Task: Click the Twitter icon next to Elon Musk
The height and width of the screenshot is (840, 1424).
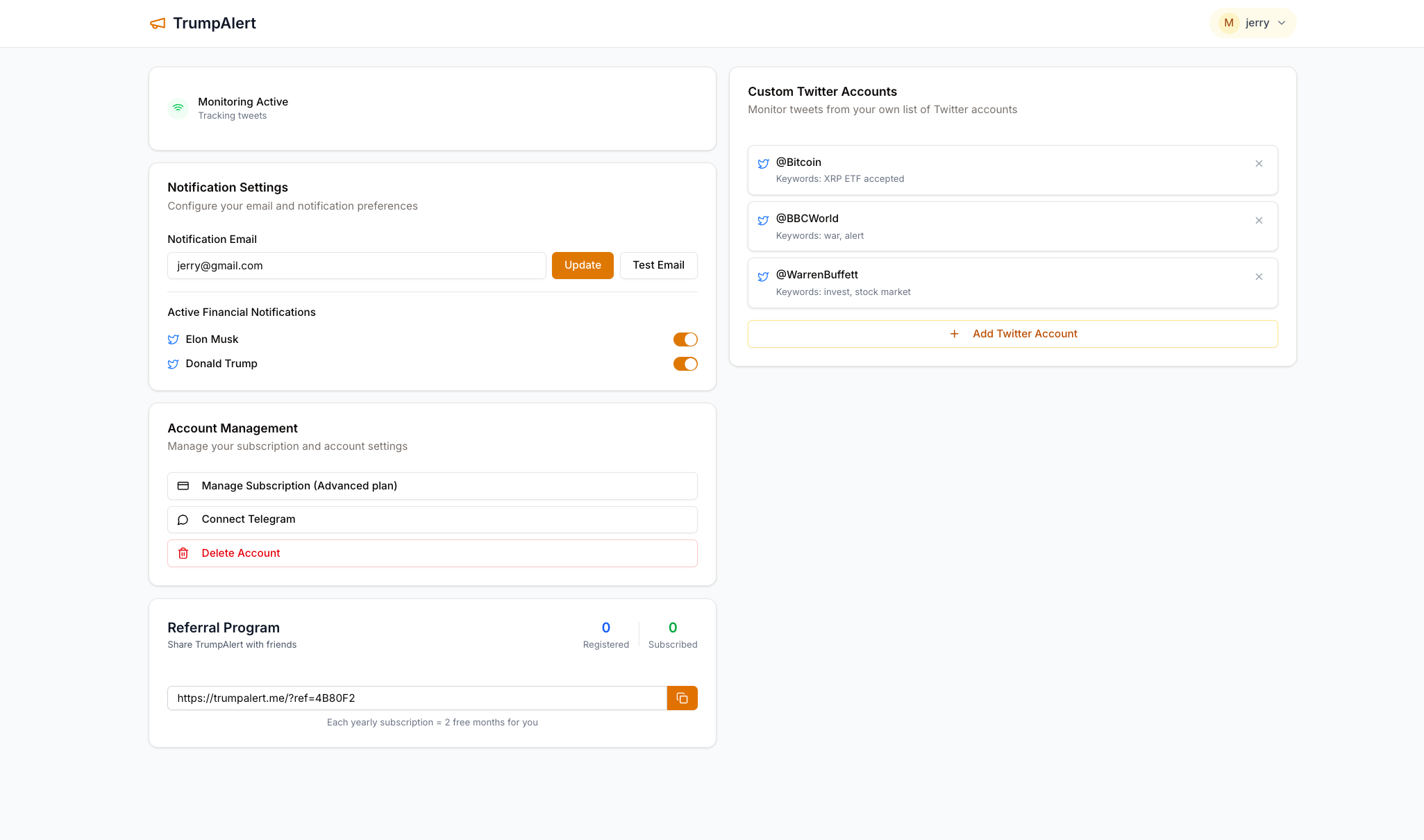Action: pyautogui.click(x=174, y=339)
